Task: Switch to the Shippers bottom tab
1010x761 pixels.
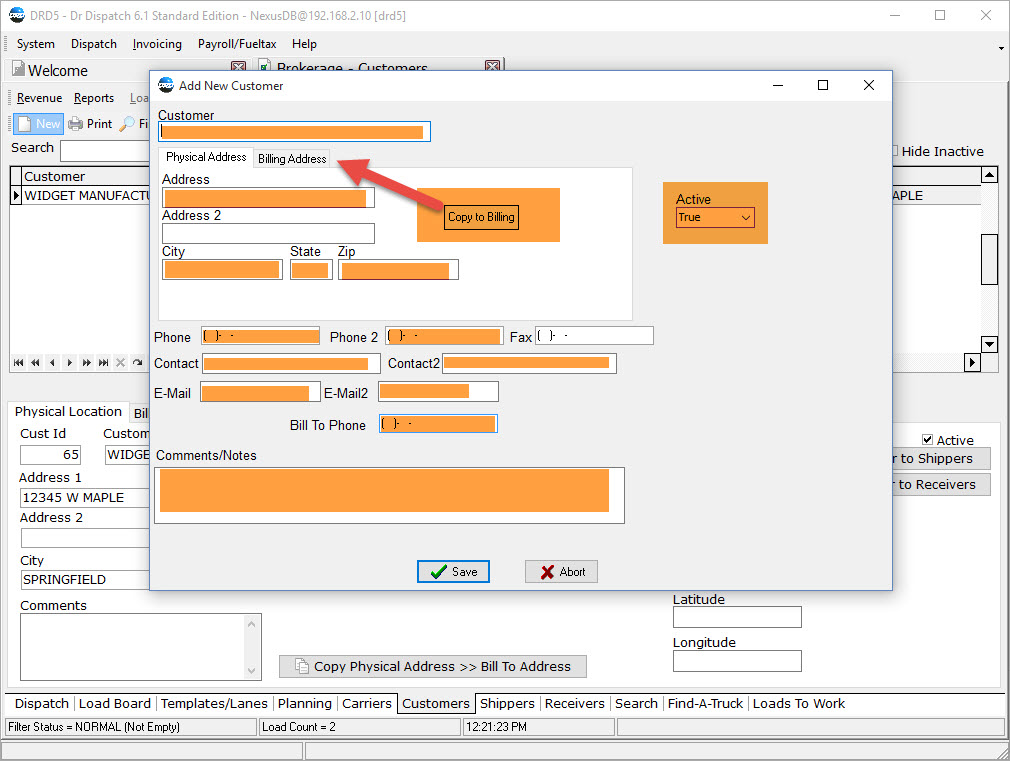Action: coord(507,703)
